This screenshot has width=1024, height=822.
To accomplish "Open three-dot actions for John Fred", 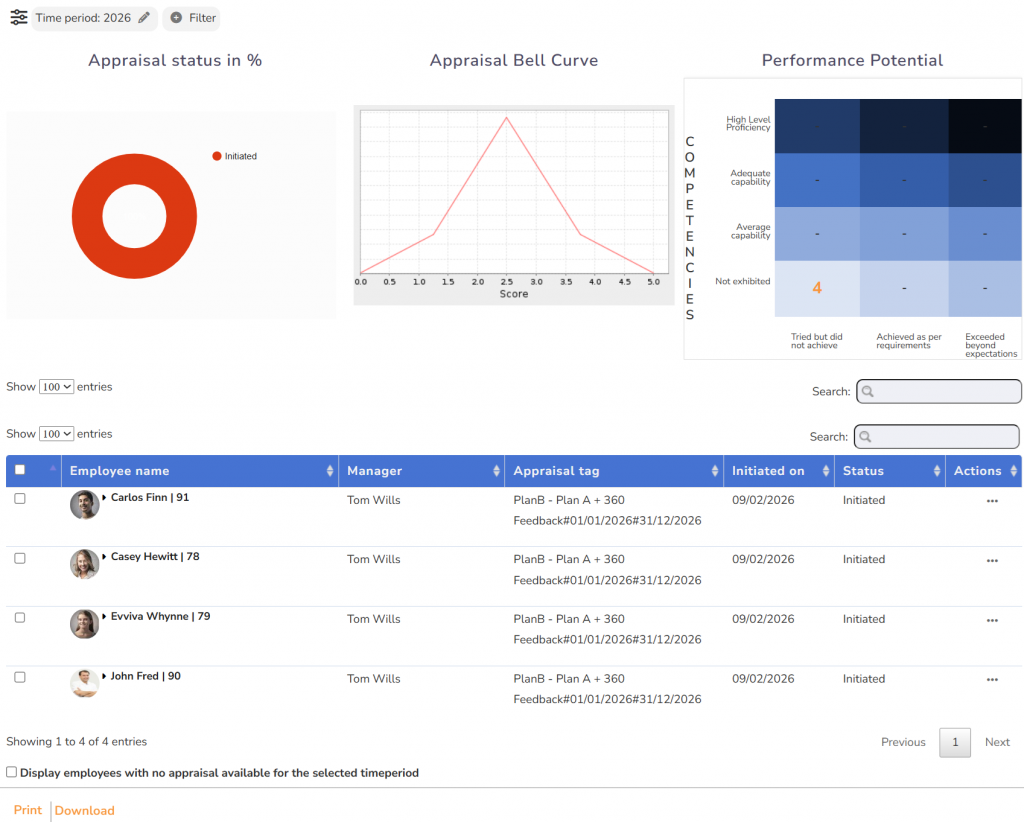I will [x=991, y=680].
